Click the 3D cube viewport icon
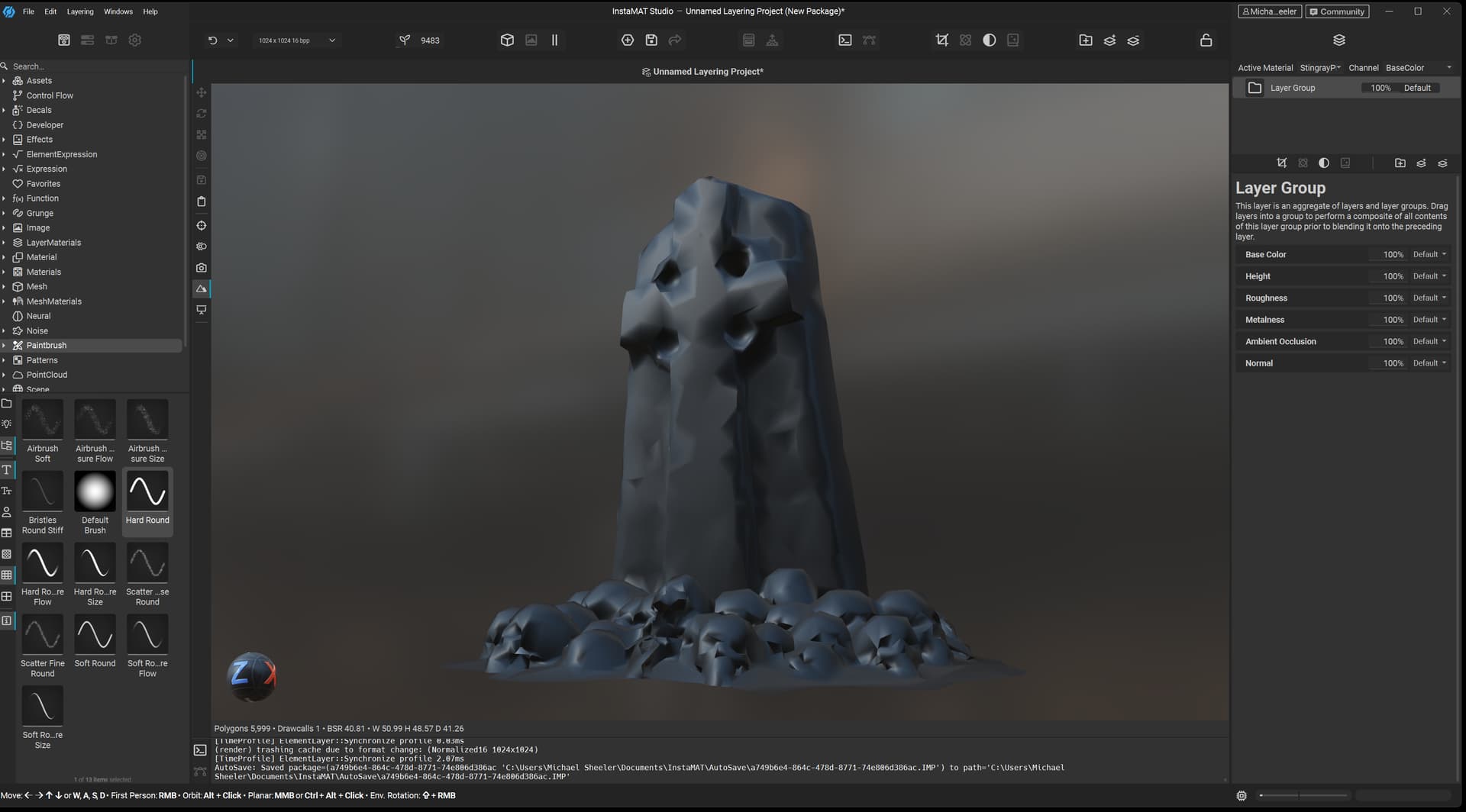This screenshot has height=812, width=1466. (x=507, y=40)
